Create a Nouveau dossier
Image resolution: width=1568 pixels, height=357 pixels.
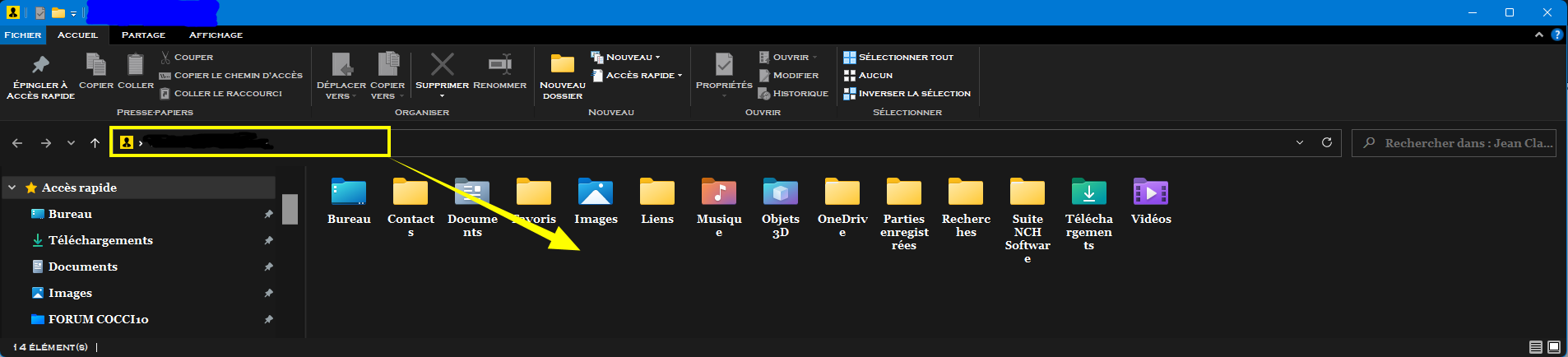pyautogui.click(x=563, y=76)
